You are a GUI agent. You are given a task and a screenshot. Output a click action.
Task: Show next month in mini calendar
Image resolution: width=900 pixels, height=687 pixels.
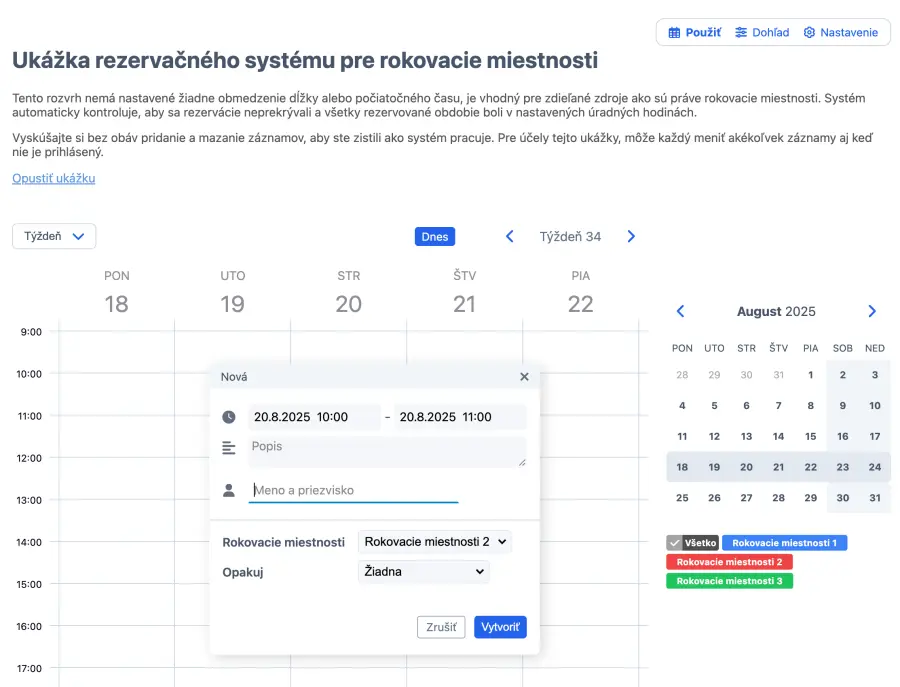872,311
